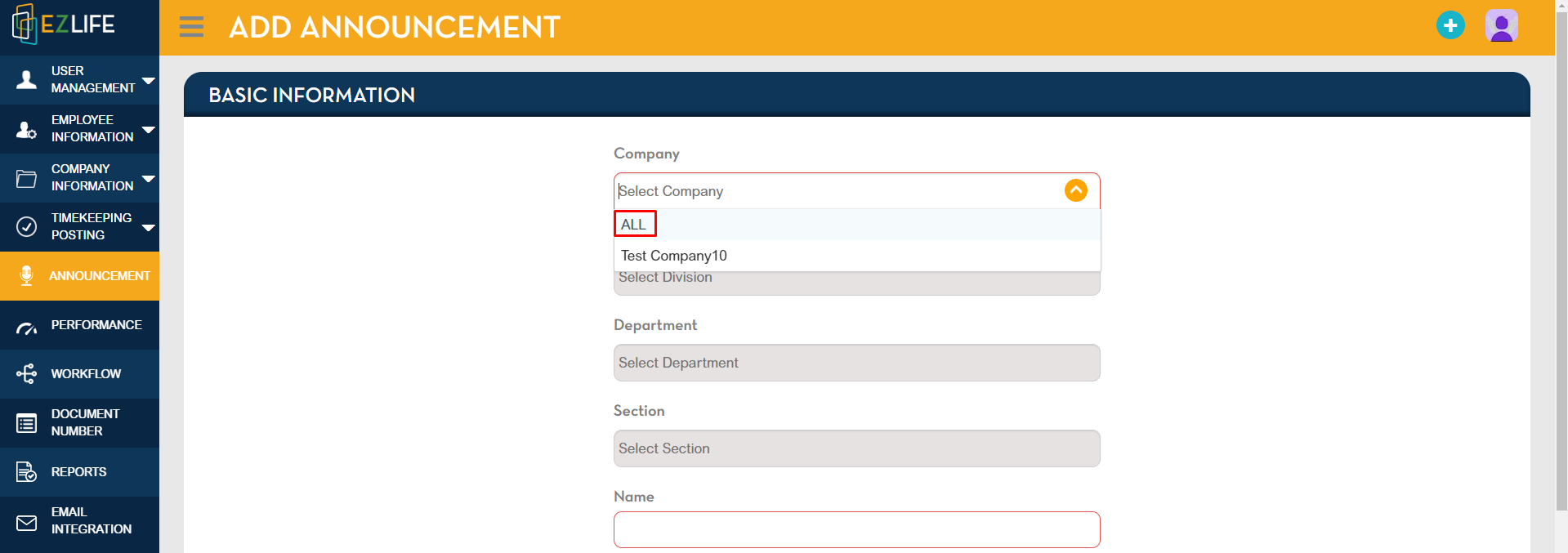This screenshot has height=553, width=1568.
Task: Click the Company Information folder icon
Action: pyautogui.click(x=27, y=178)
